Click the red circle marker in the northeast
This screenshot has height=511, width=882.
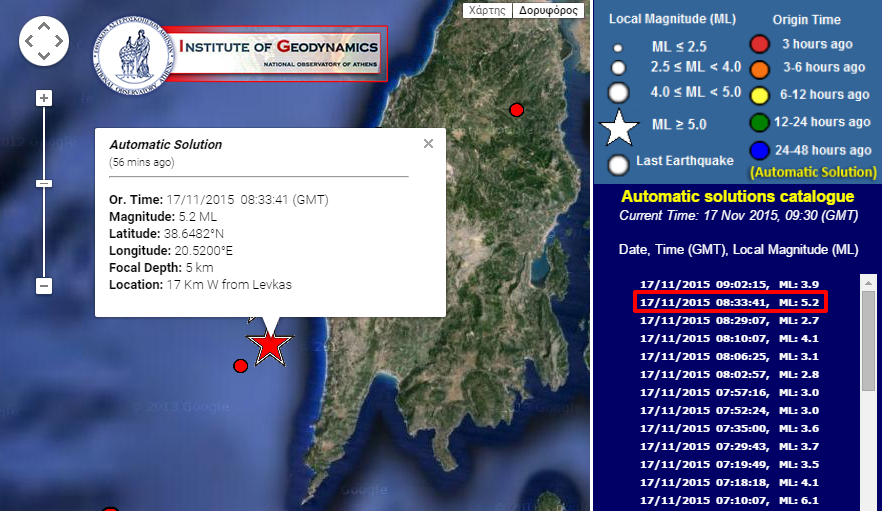[517, 109]
